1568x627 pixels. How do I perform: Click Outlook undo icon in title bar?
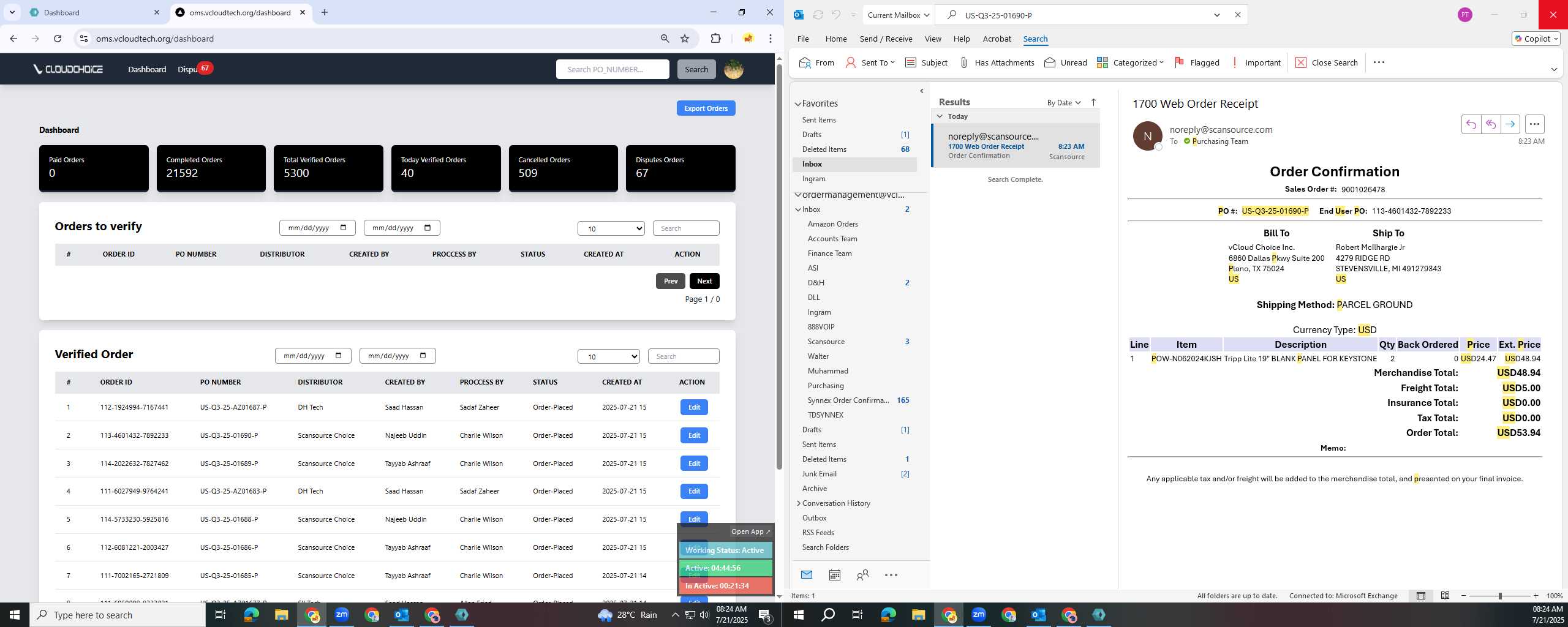pyautogui.click(x=835, y=15)
